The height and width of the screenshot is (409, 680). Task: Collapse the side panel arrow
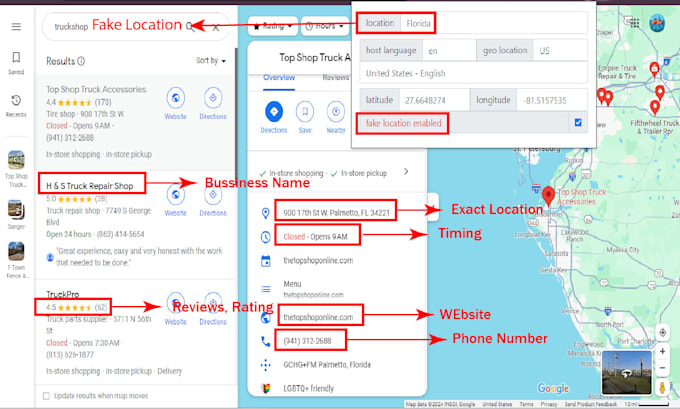[x=433, y=207]
